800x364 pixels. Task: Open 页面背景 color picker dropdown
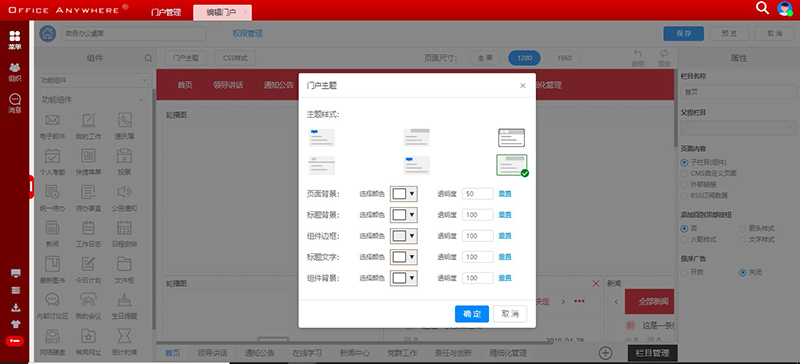404,194
